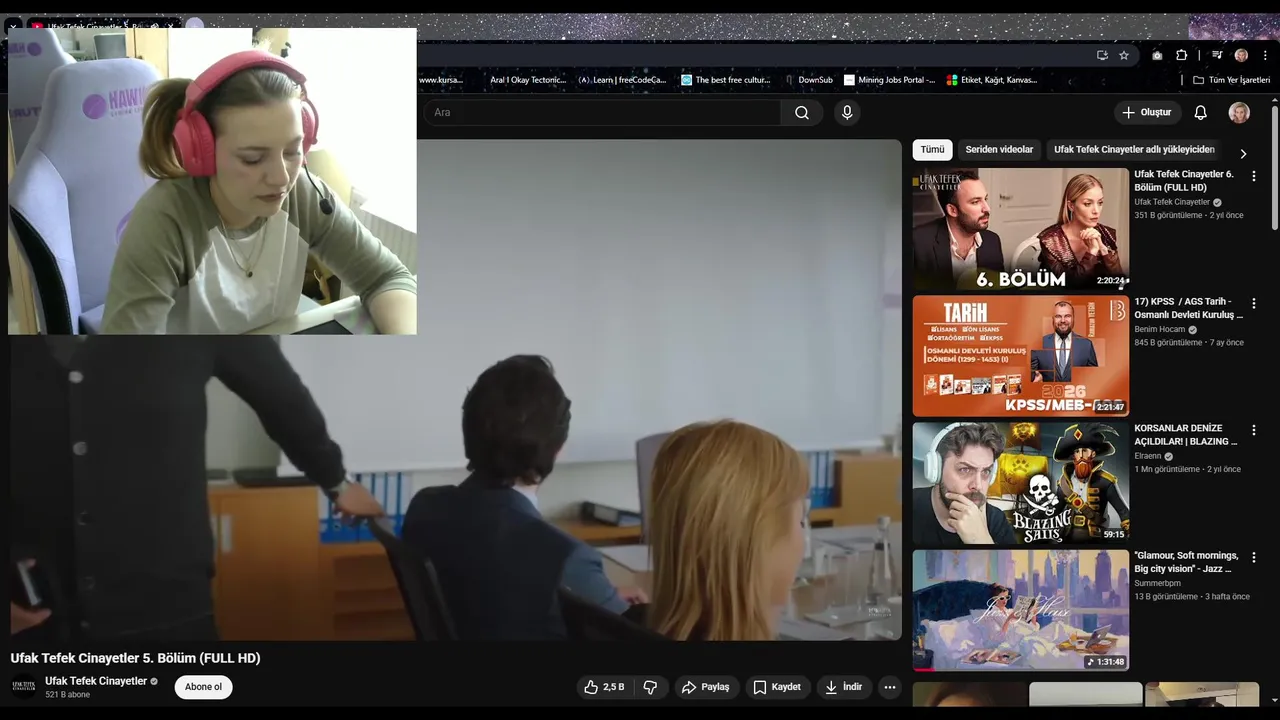Open the Jazz House video thumbnail

click(1020, 610)
